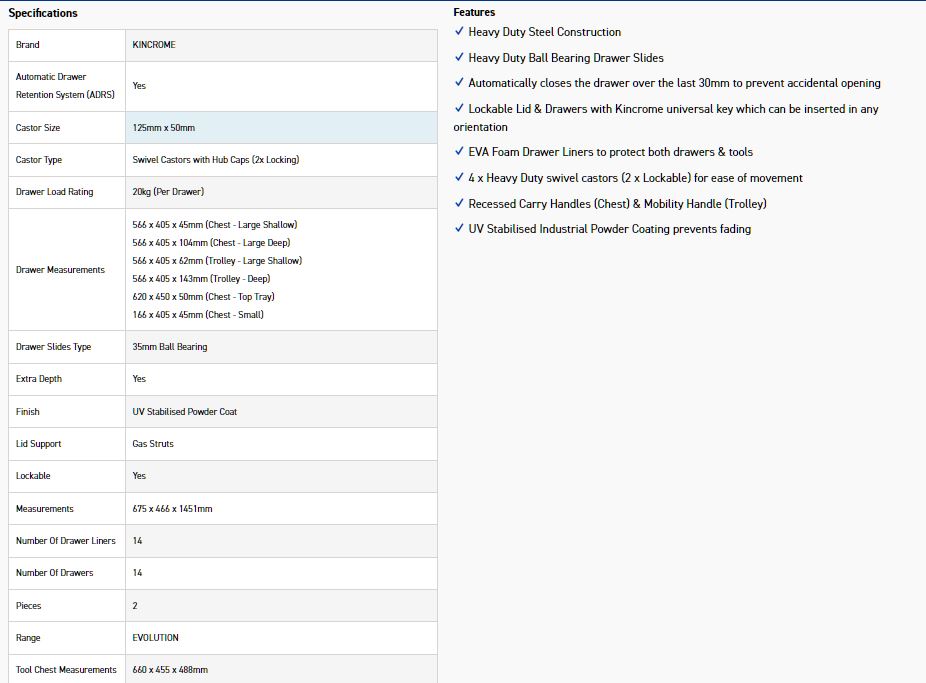
Task: Click the checkmark before 4 x Heavy Duty swivel castors
Action: [x=459, y=178]
